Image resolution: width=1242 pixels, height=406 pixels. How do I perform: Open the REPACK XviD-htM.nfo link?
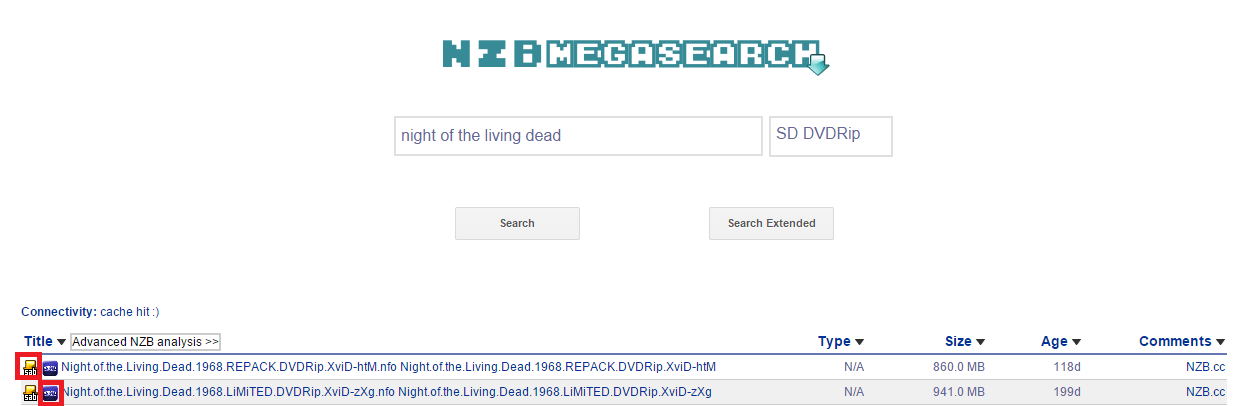(229, 367)
